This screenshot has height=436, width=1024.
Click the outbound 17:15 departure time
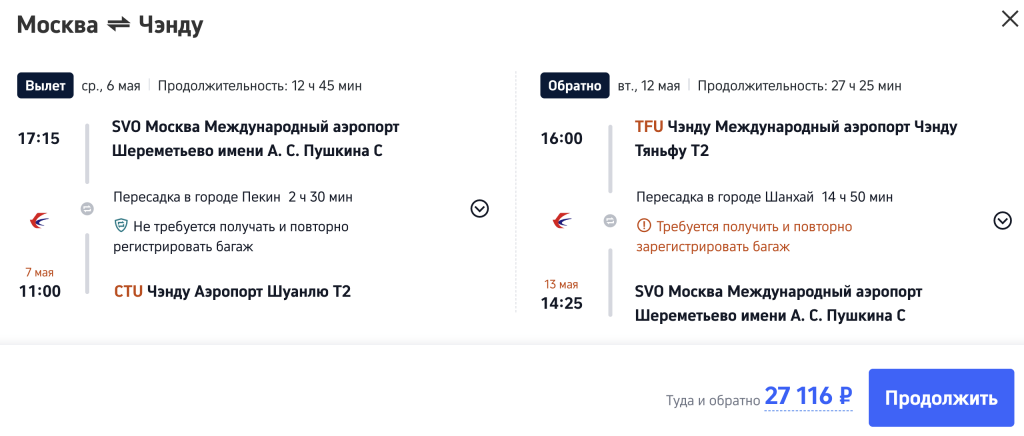coord(39,138)
